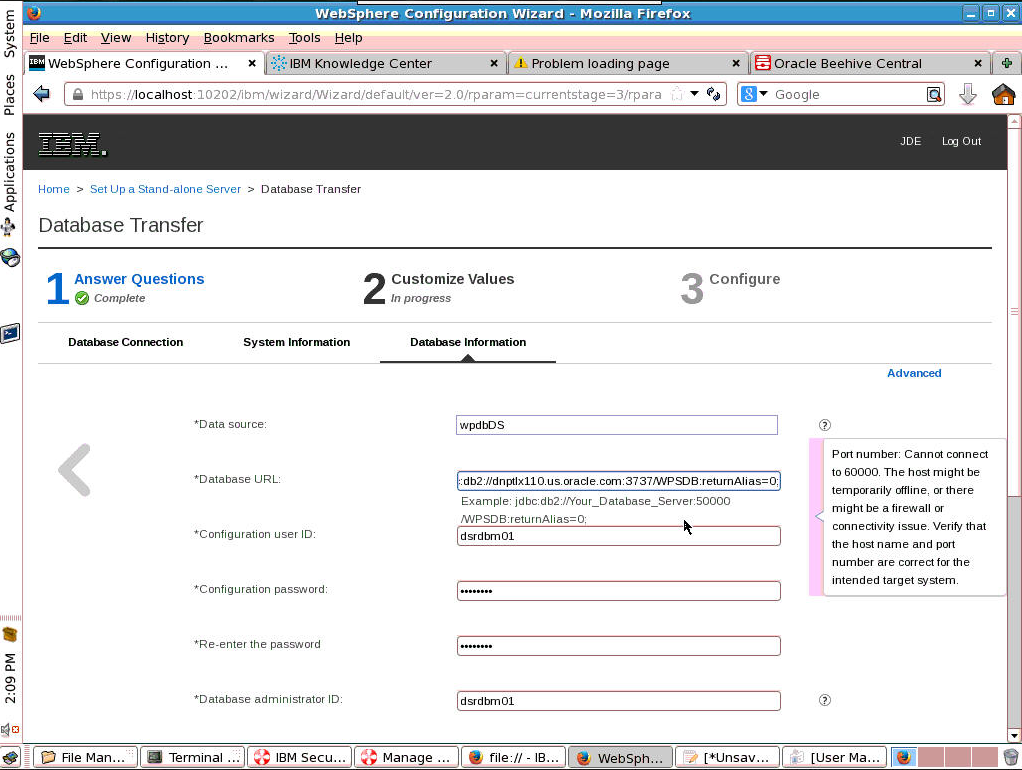1022x770 pixels.
Task: Open the Bookmarks menu
Action: point(238,37)
